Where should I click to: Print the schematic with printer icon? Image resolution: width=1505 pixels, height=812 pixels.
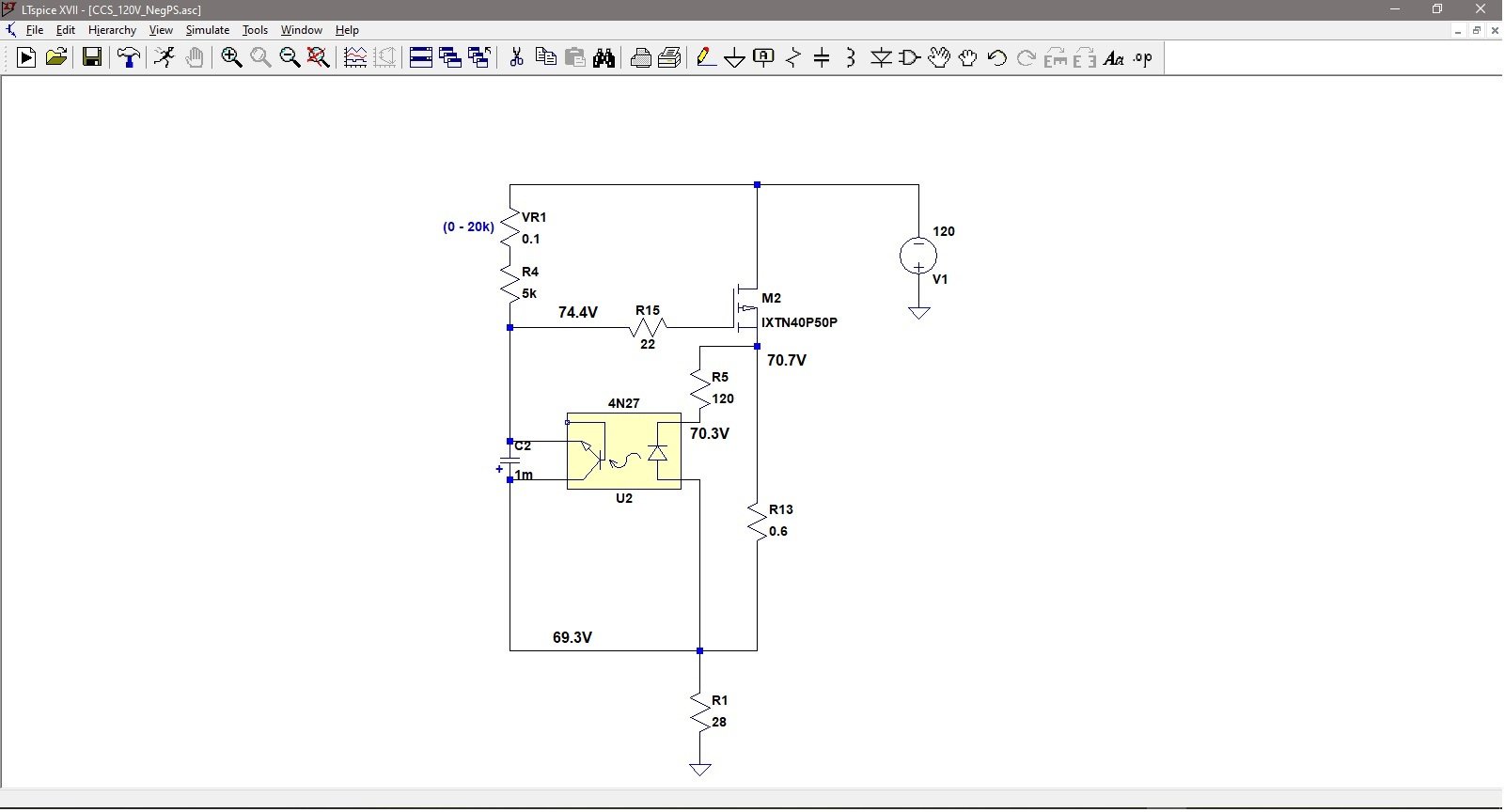[x=669, y=58]
